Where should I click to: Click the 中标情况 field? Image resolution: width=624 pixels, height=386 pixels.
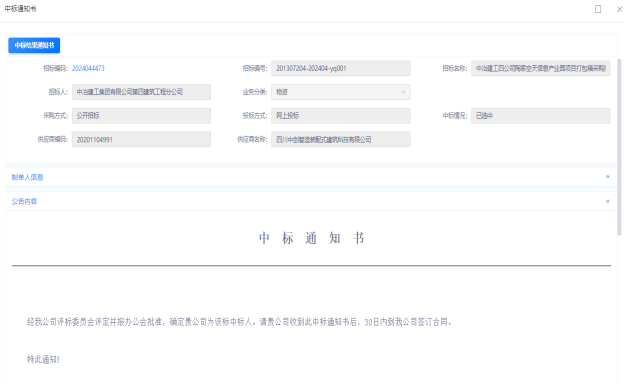540,116
